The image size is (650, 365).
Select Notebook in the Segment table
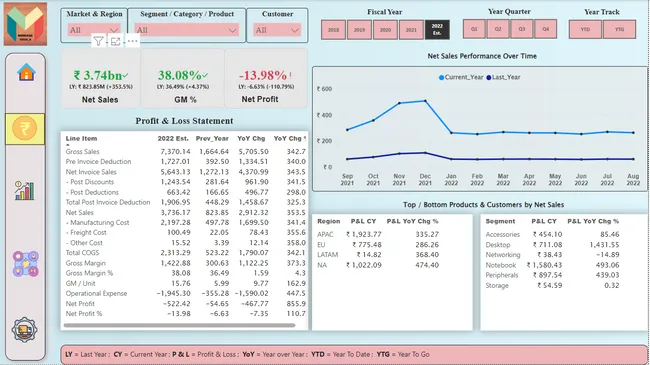coord(501,265)
